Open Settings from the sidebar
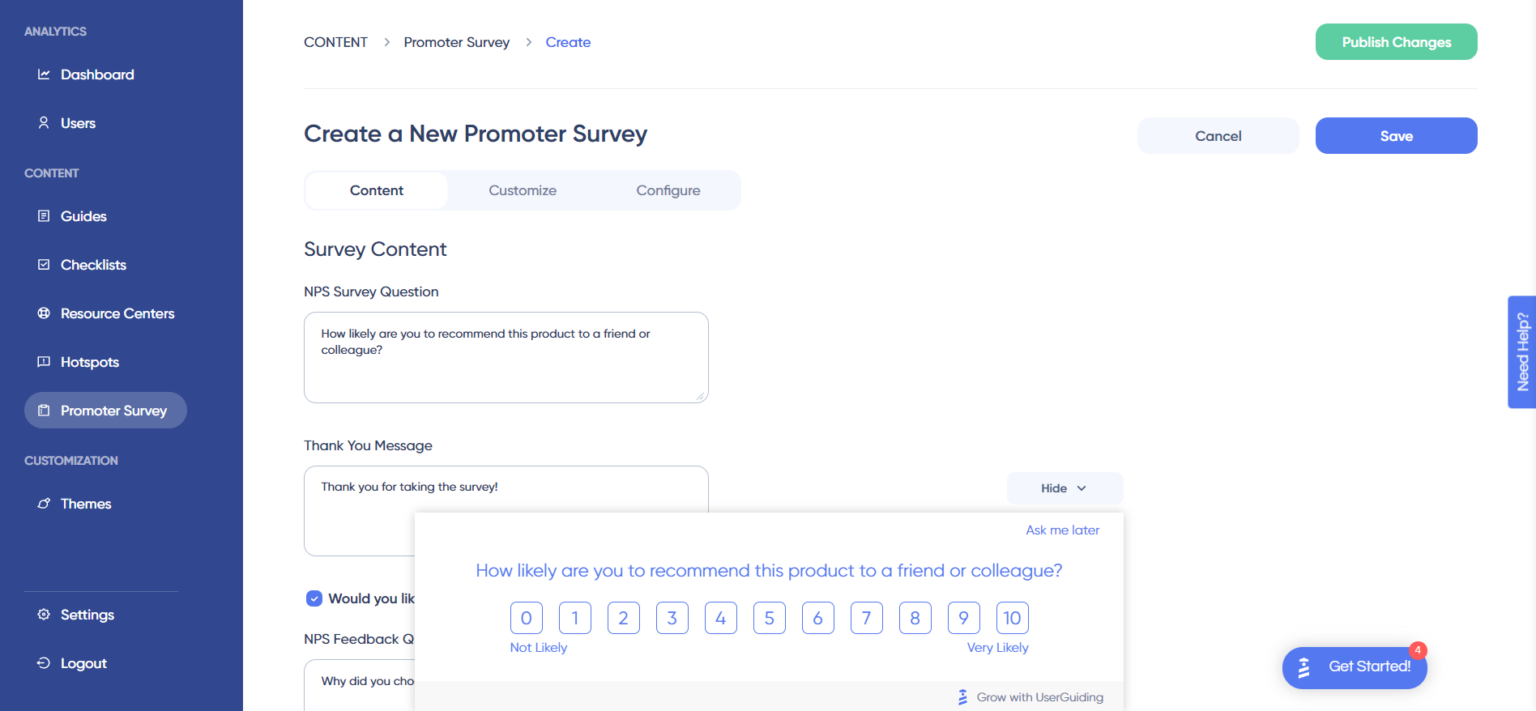The width and height of the screenshot is (1536, 711). tap(86, 614)
